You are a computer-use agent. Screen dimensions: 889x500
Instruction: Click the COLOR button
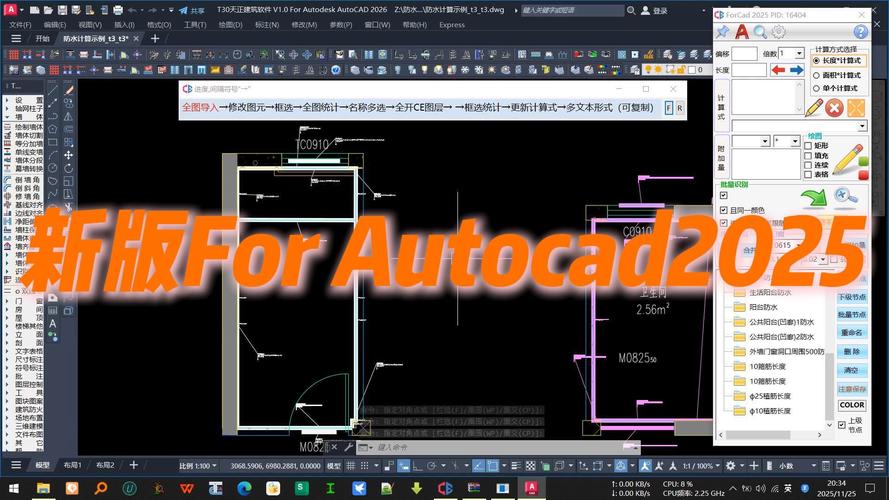(x=852, y=405)
